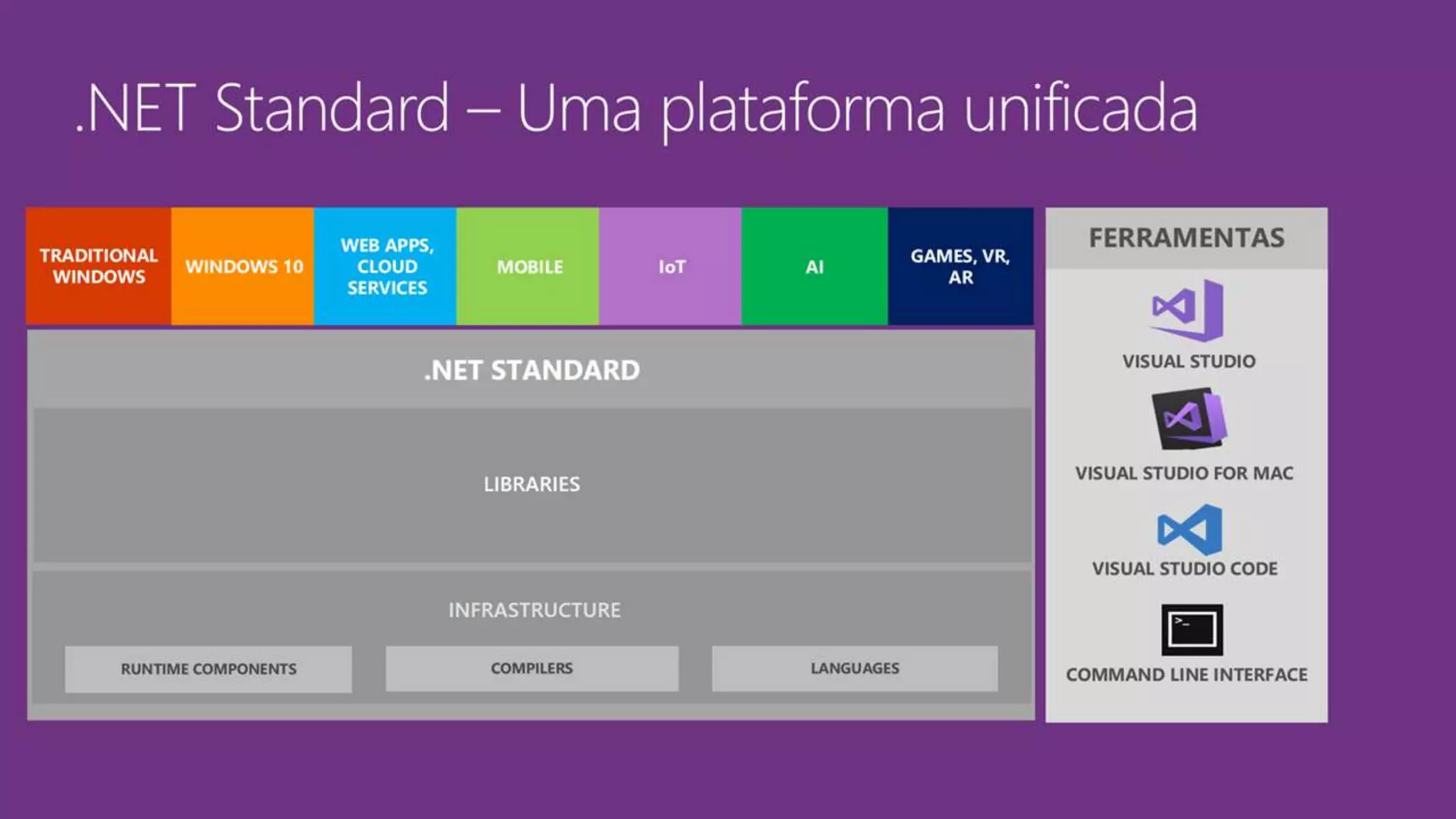This screenshot has width=1456, height=819.
Task: Open the Games, VR, AR tile
Action: coord(960,267)
